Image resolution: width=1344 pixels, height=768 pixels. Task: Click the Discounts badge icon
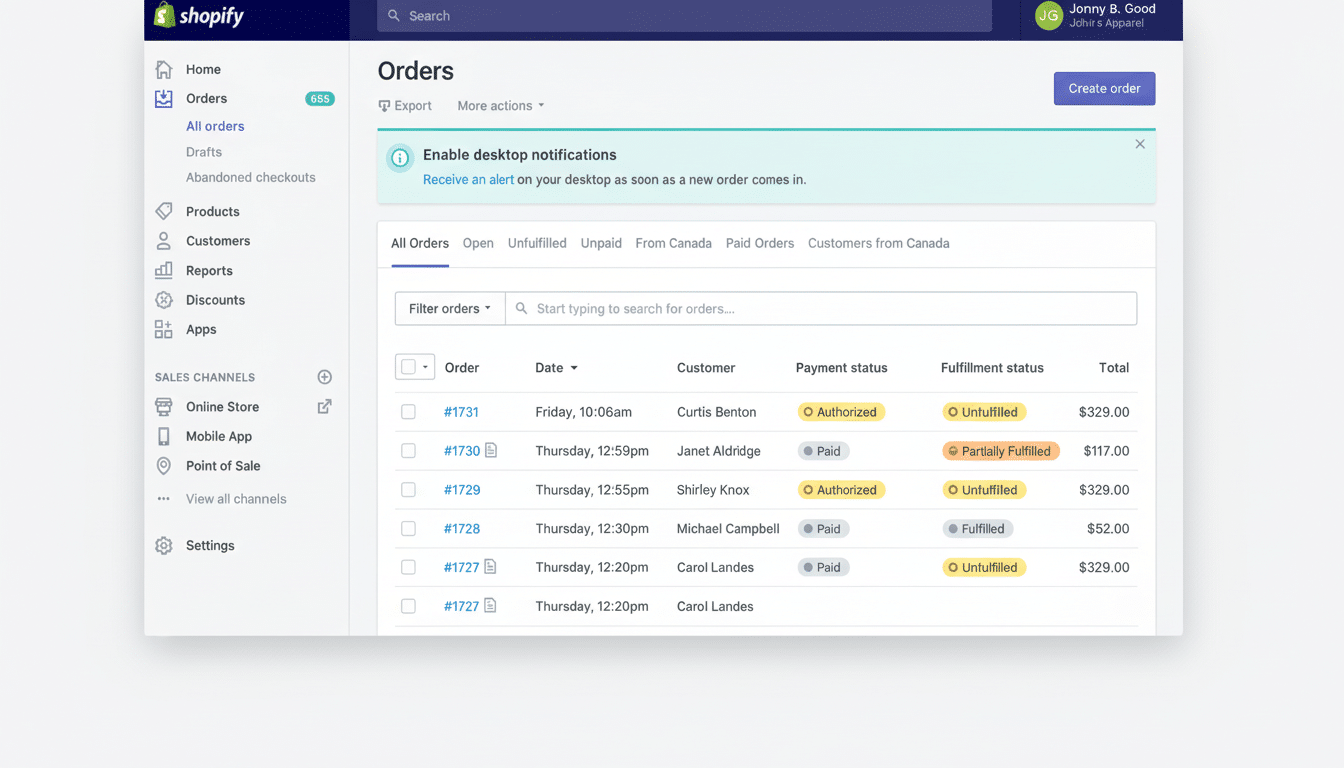[163, 299]
